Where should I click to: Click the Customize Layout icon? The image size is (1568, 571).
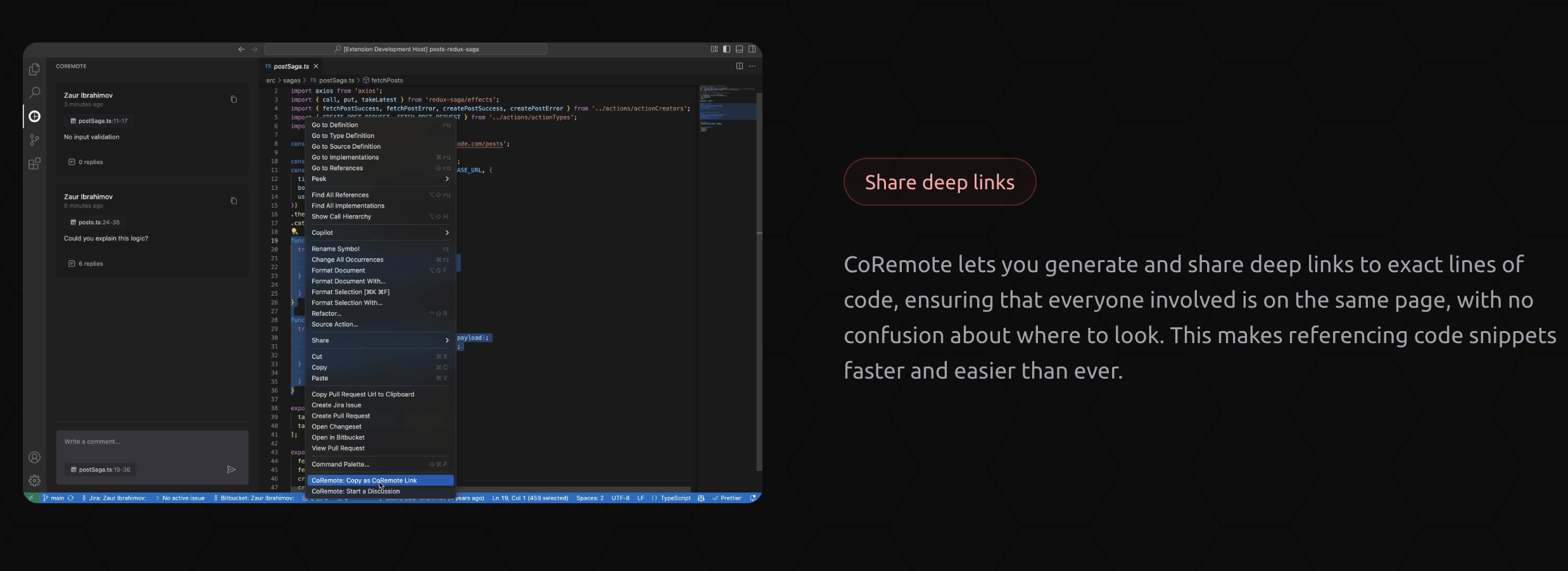click(x=714, y=49)
